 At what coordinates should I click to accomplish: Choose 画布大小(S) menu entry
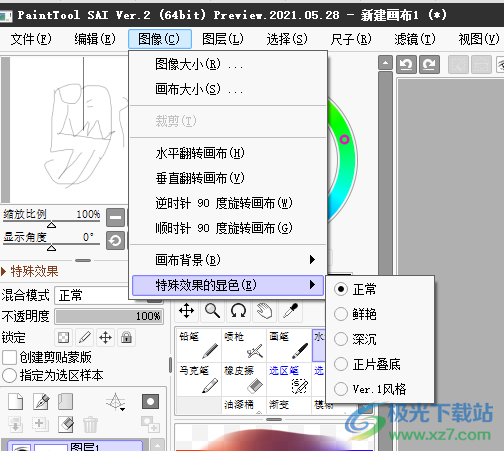pyautogui.click(x=228, y=89)
